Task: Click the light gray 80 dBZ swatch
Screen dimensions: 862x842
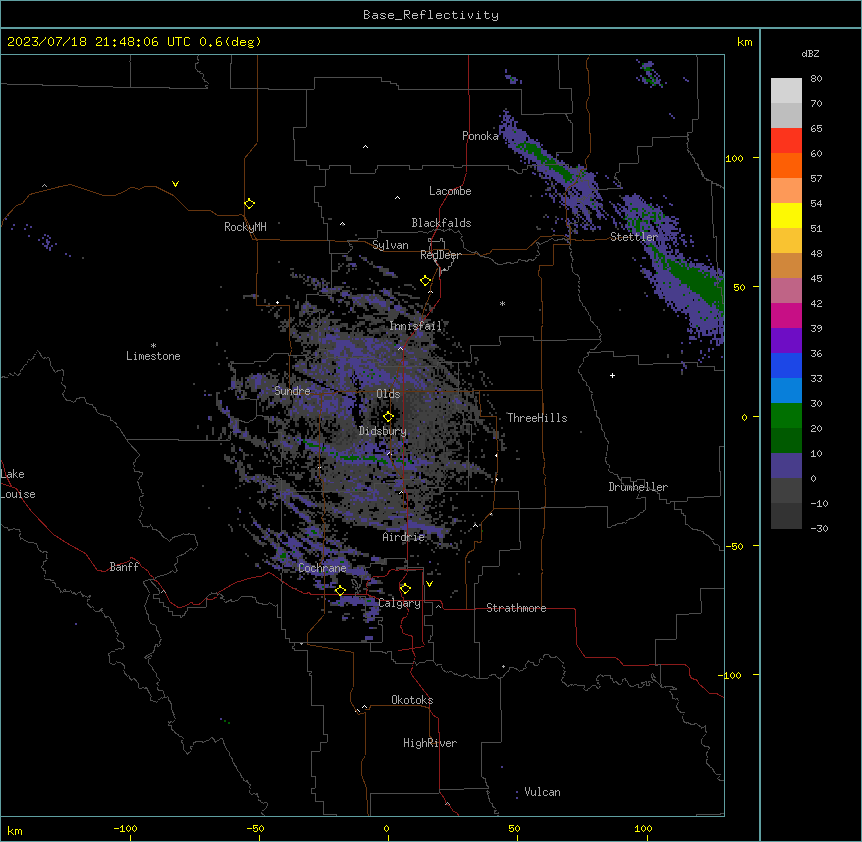Action: coord(786,90)
